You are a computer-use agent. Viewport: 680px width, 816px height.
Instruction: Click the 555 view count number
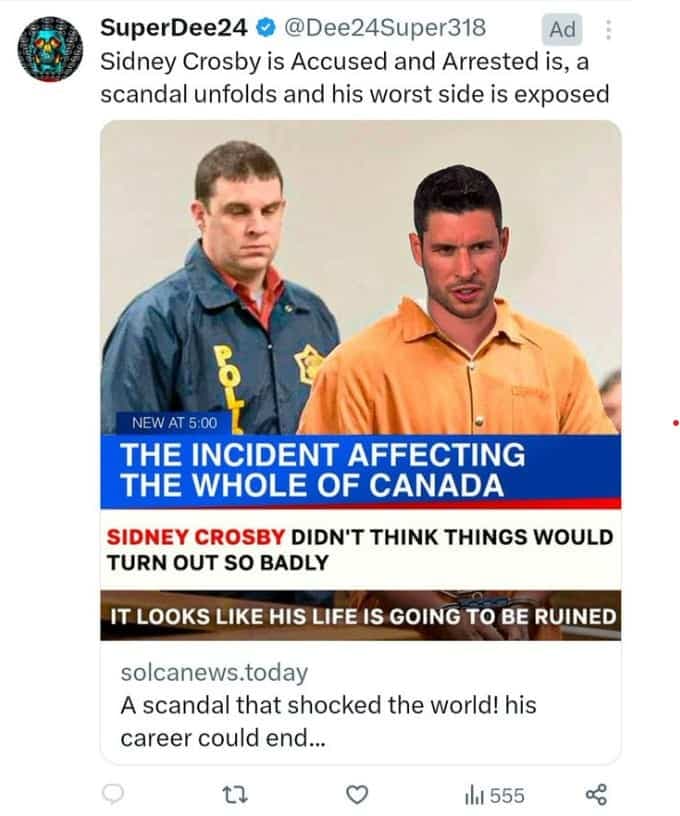(x=507, y=795)
